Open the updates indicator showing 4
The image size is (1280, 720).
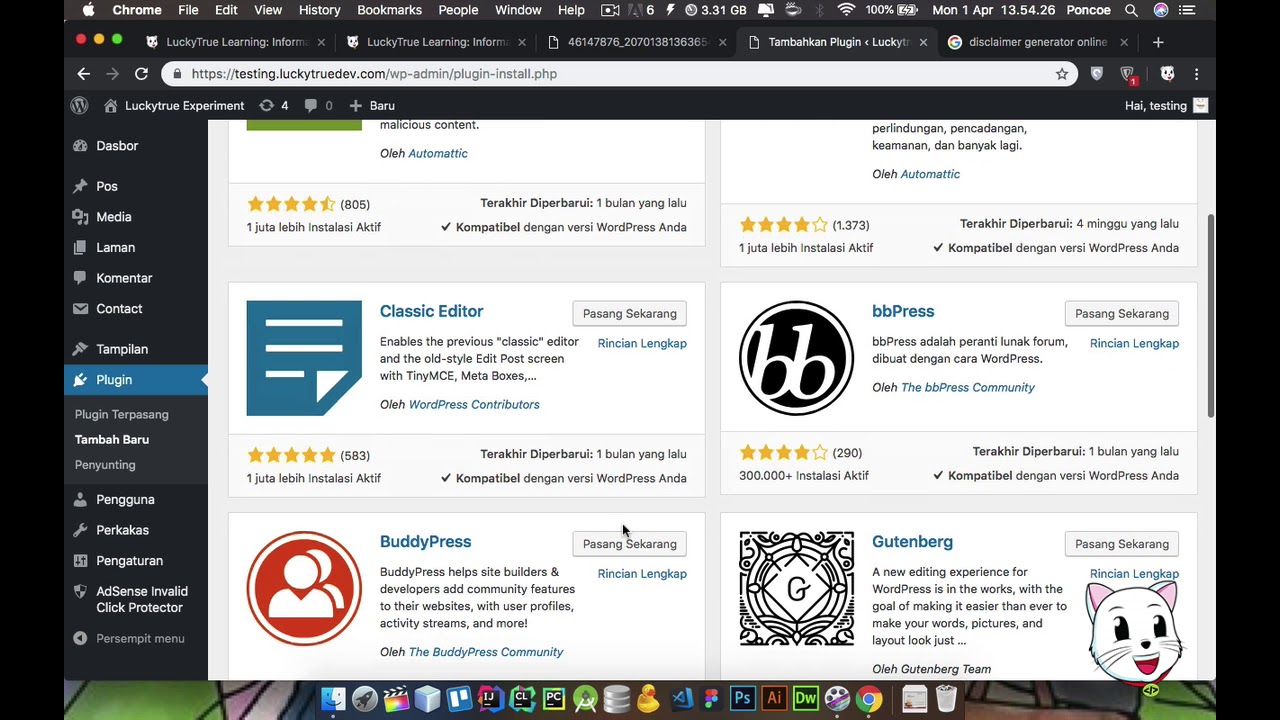[273, 105]
